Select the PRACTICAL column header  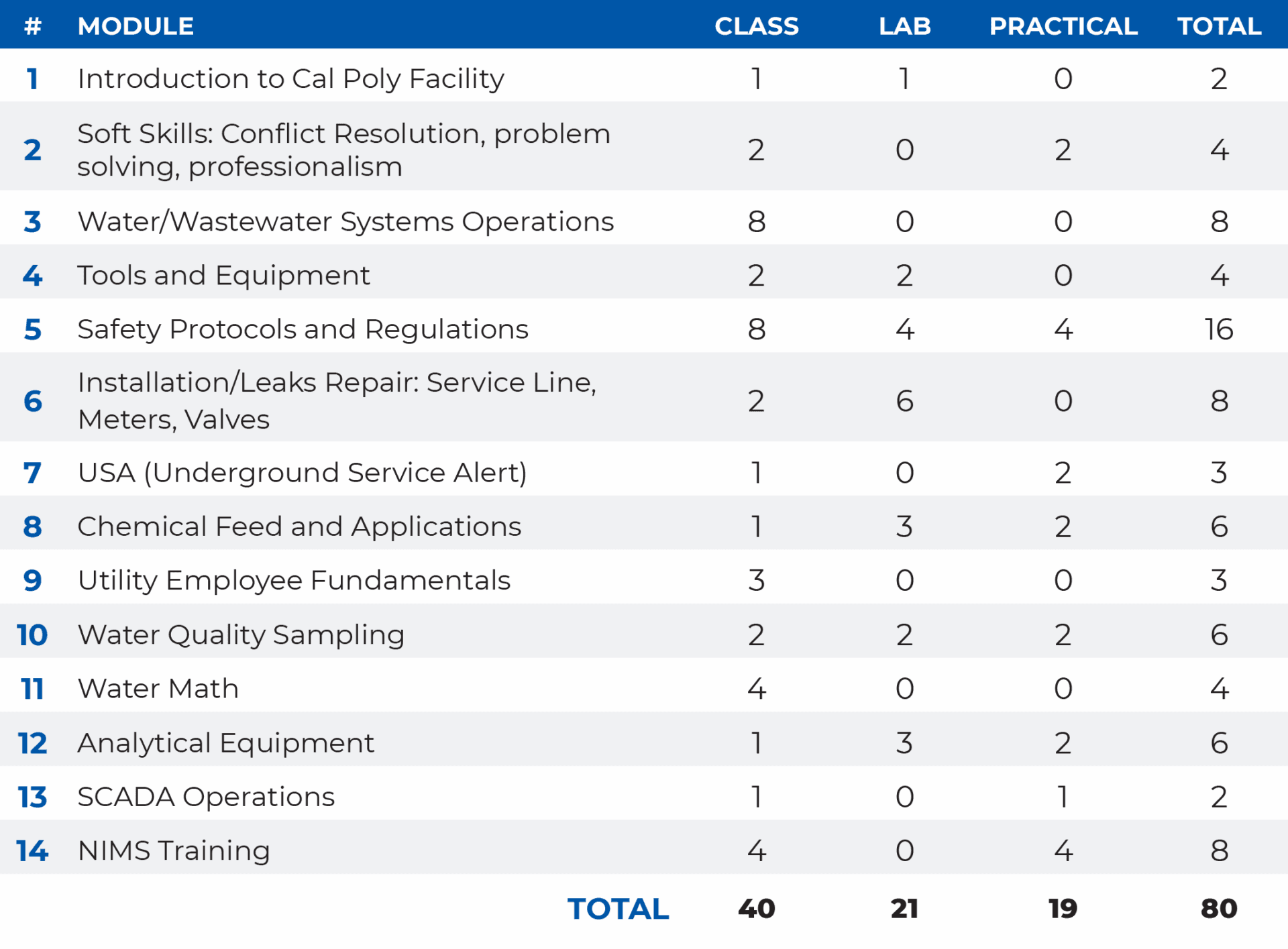[x=1063, y=25]
